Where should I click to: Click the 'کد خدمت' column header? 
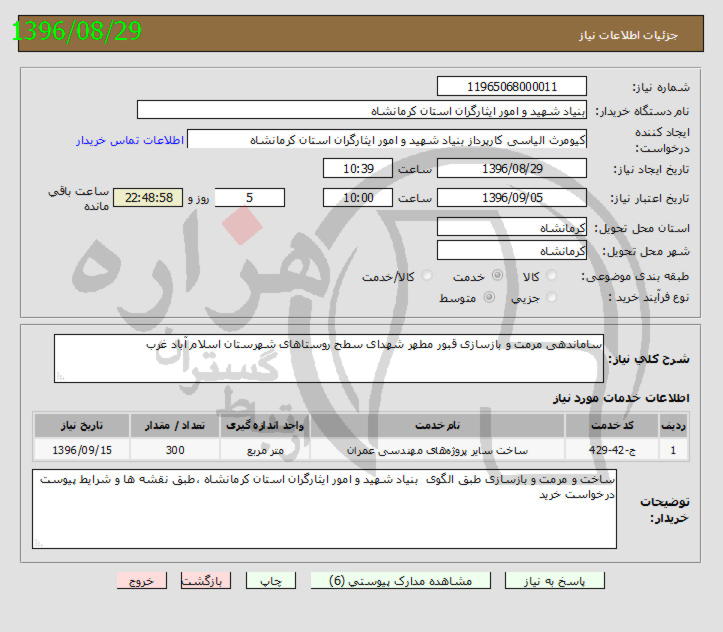coord(612,425)
